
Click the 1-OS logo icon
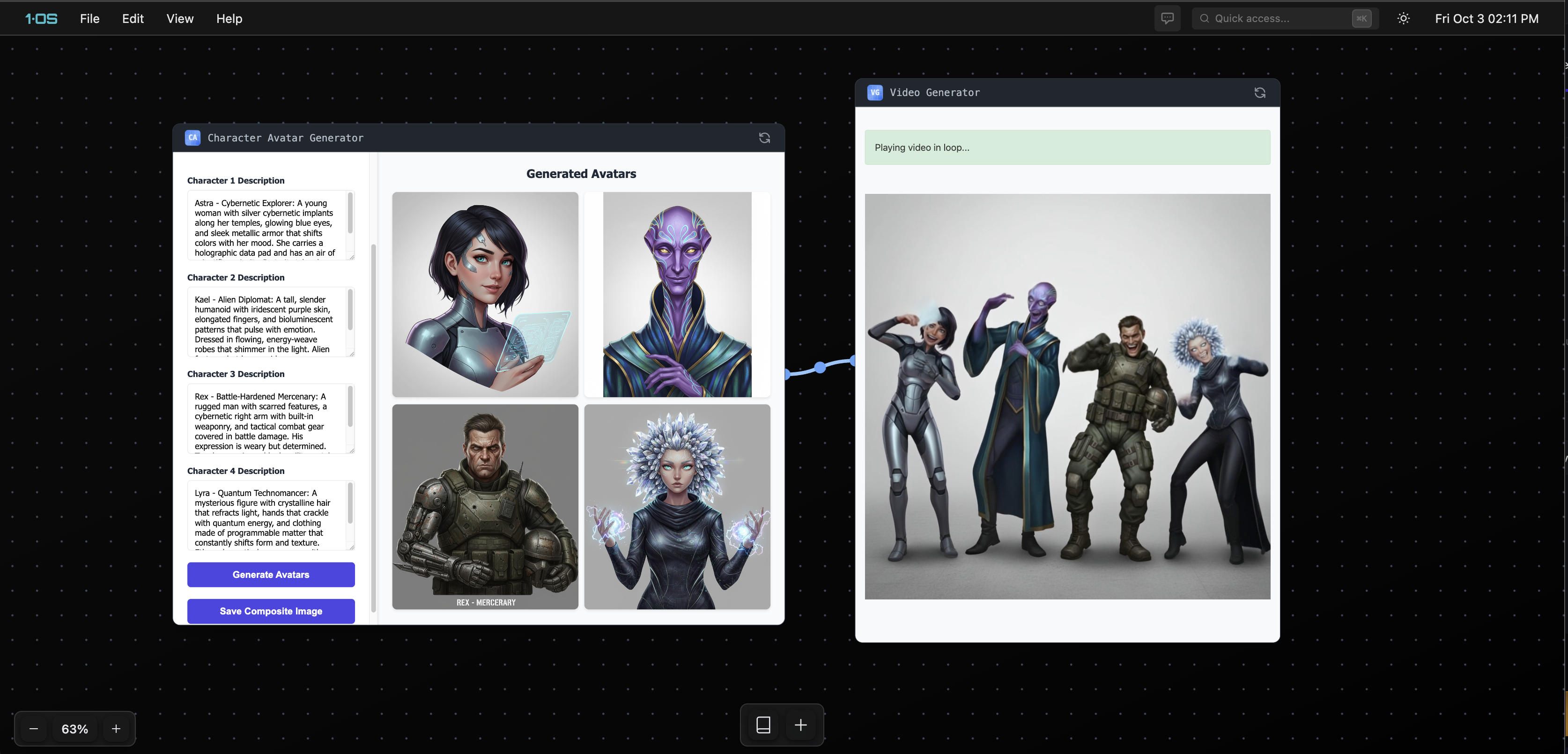pos(41,18)
